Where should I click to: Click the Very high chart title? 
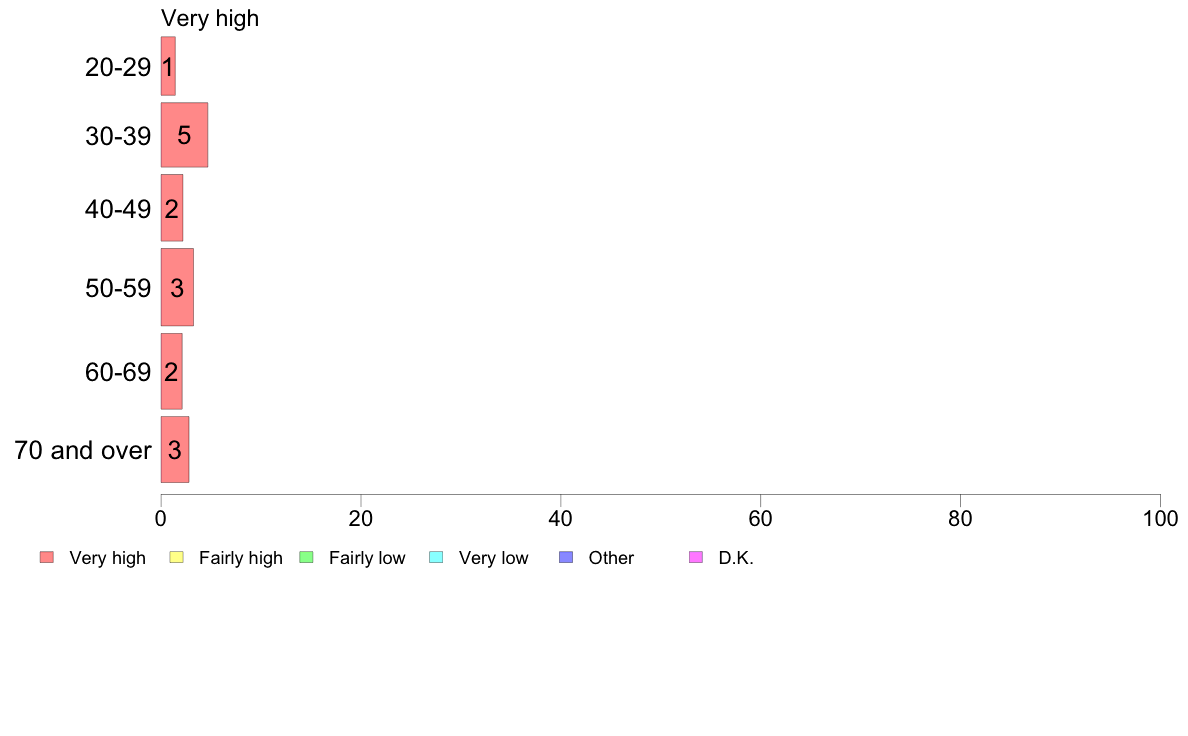(x=210, y=18)
